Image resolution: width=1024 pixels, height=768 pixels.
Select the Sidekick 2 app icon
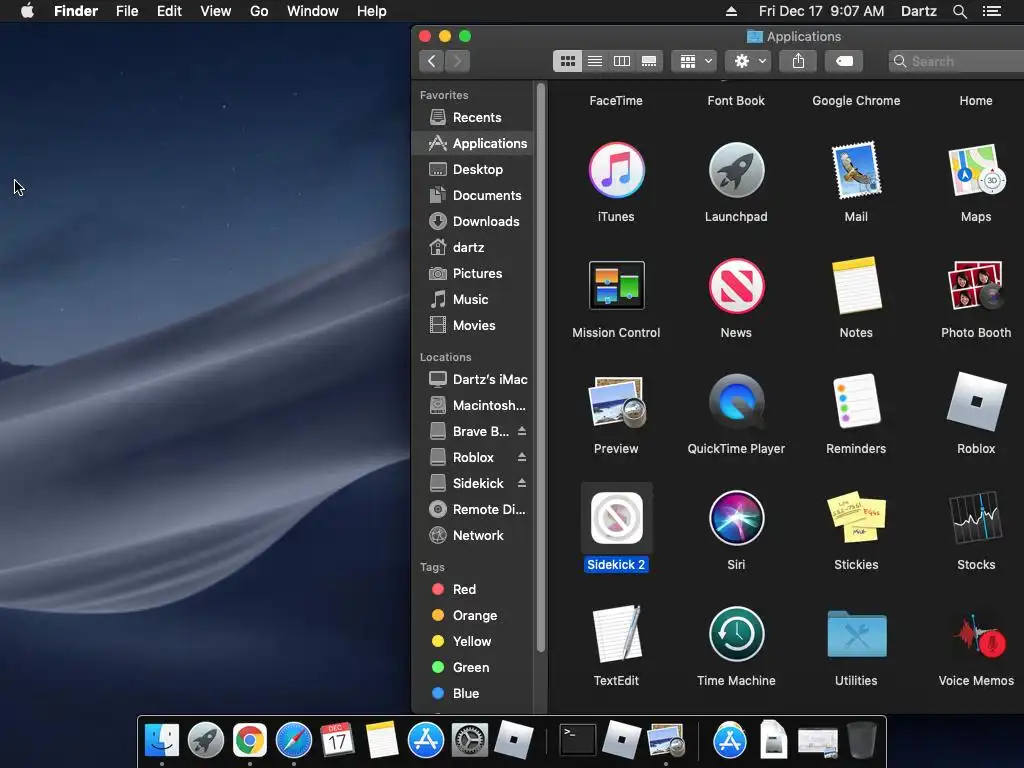616,518
